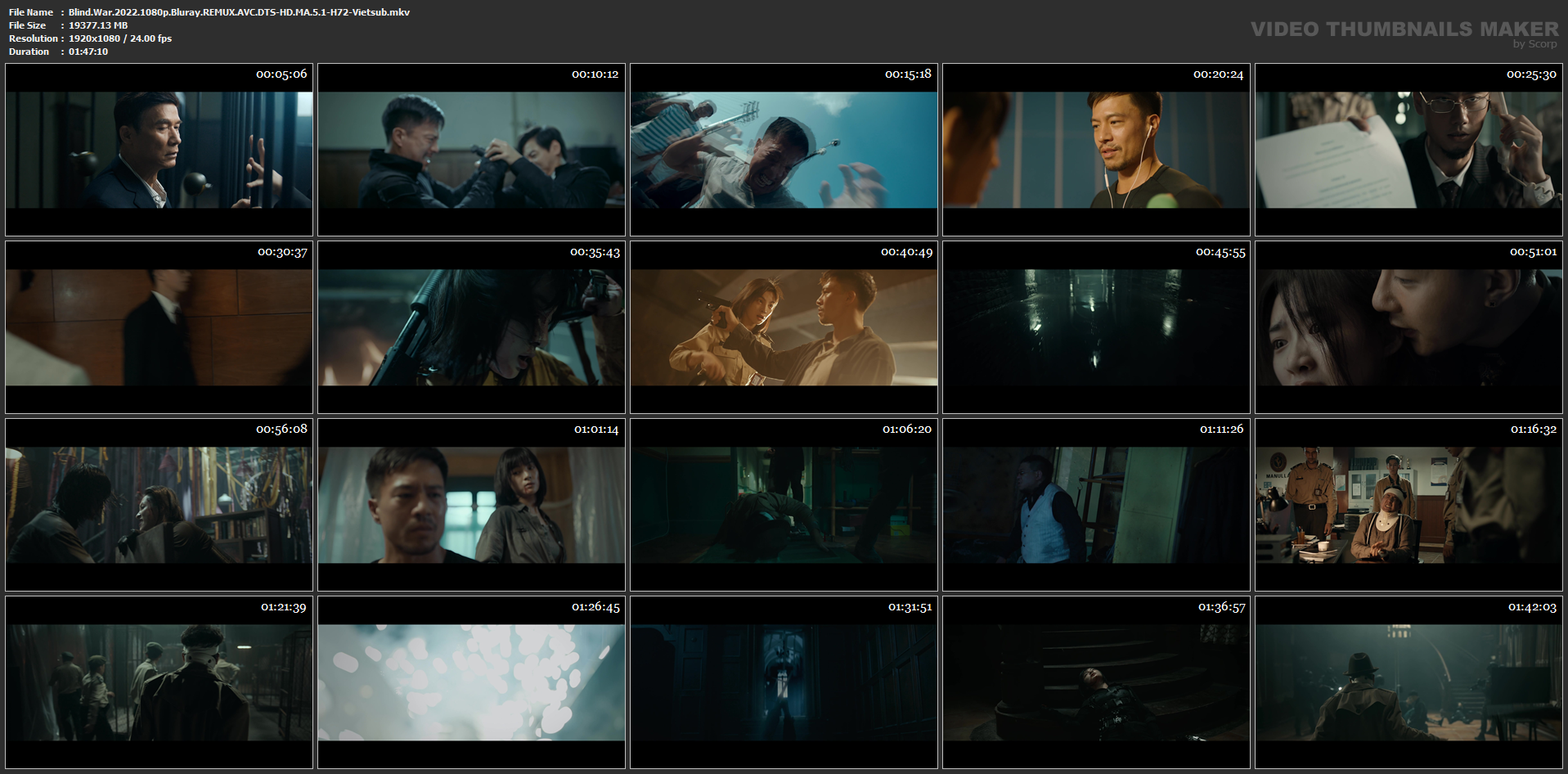1568x774 pixels.
Task: Click the frame timestamped 00:35:43
Action: 471,327
